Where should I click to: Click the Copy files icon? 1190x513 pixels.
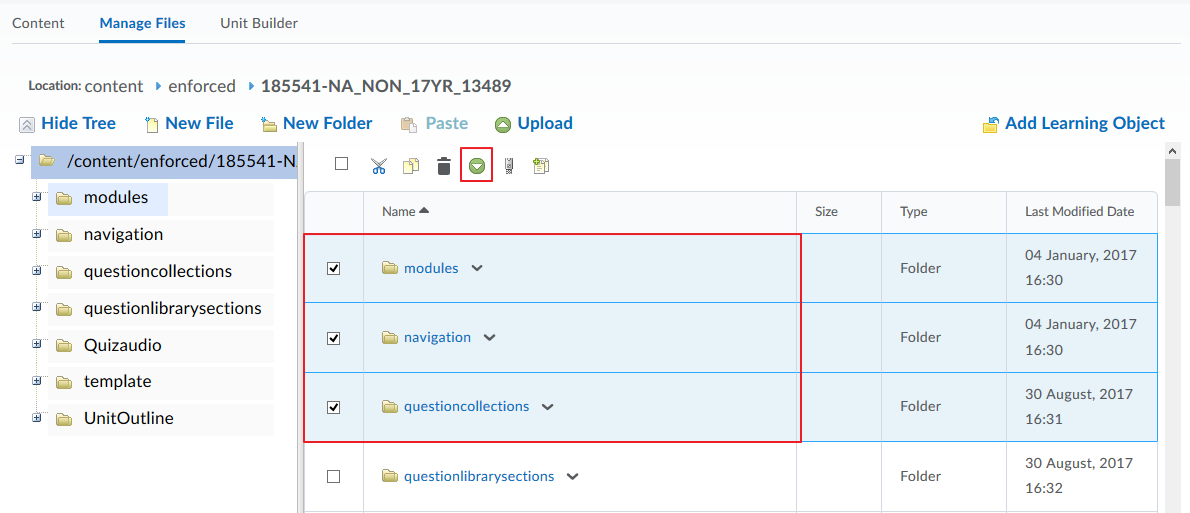coord(411,166)
